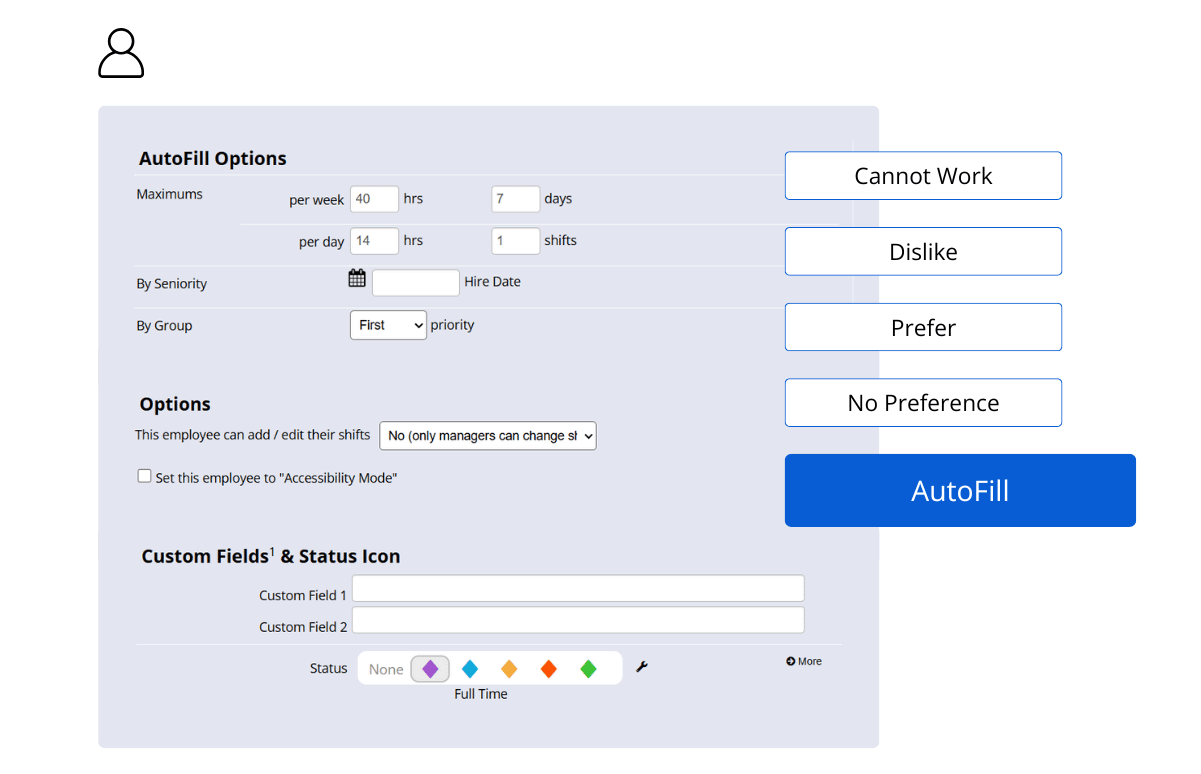1201x774 pixels.
Task: Pick the green status diamond
Action: click(587, 668)
